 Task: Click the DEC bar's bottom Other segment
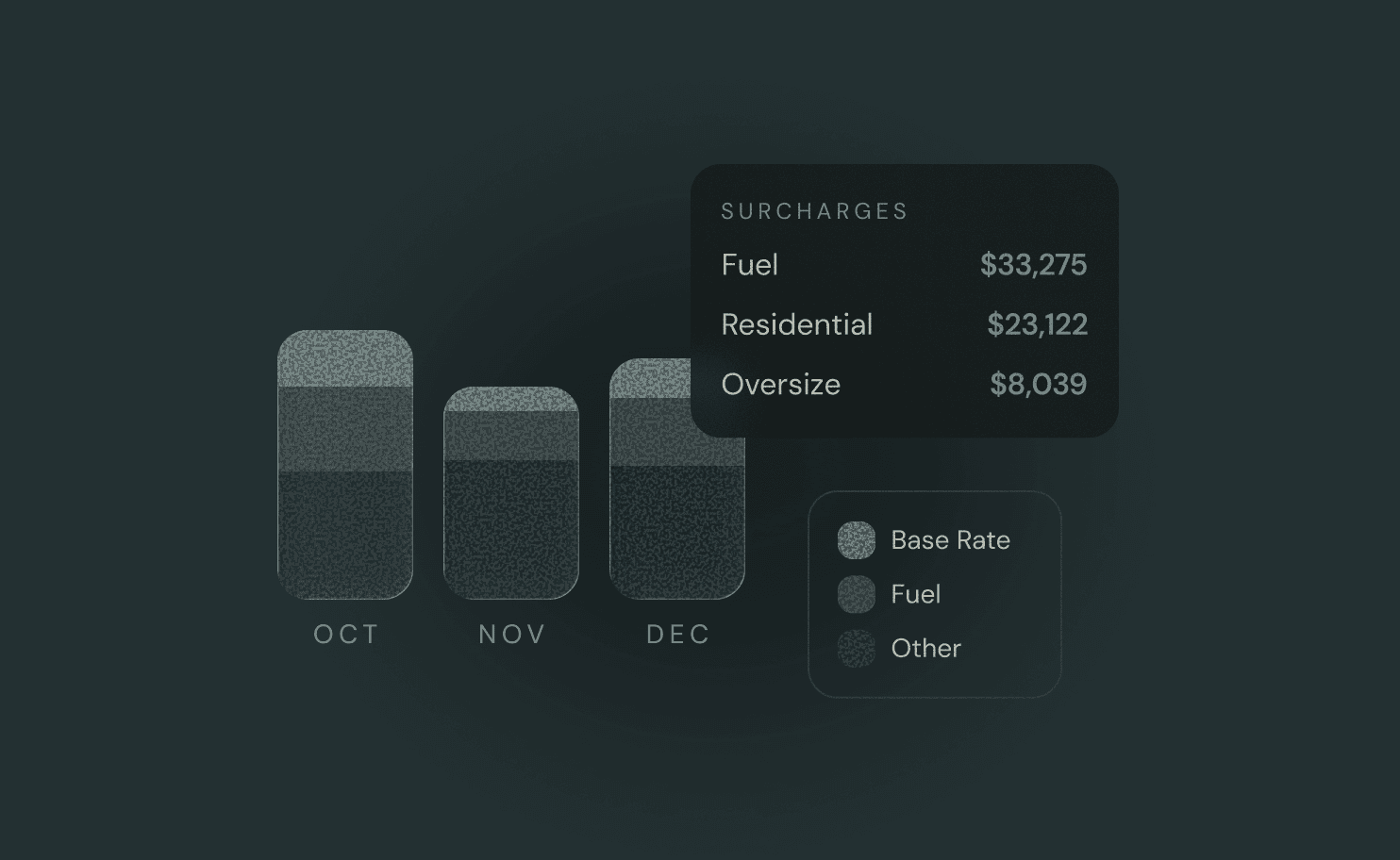point(677,532)
